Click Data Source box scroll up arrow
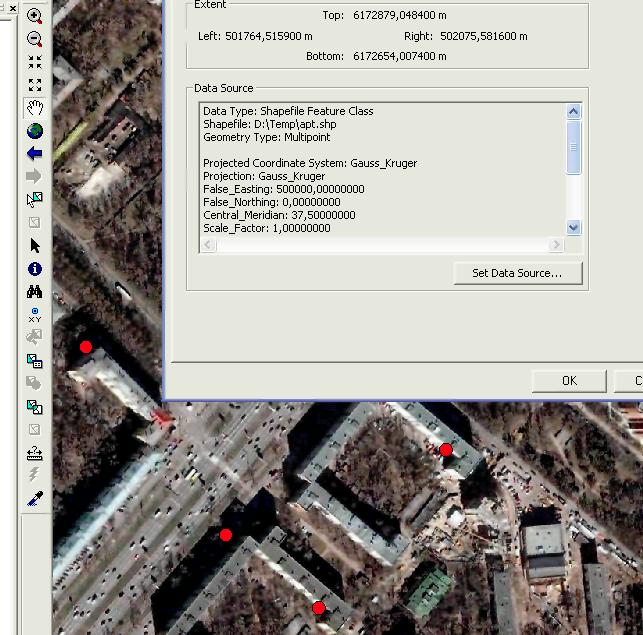The width and height of the screenshot is (643, 635). pyautogui.click(x=573, y=111)
